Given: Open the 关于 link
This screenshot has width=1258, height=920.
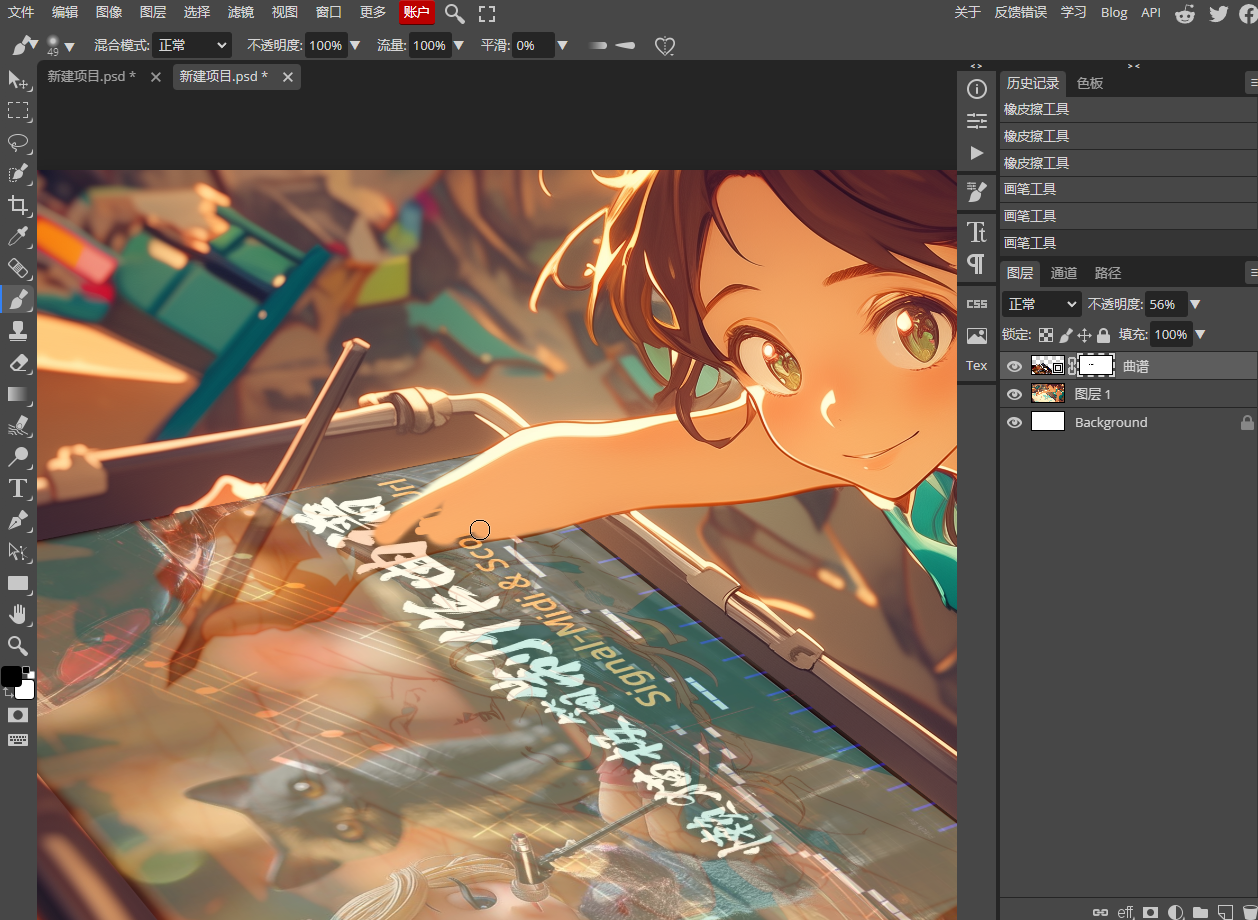Looking at the screenshot, I should tap(967, 12).
